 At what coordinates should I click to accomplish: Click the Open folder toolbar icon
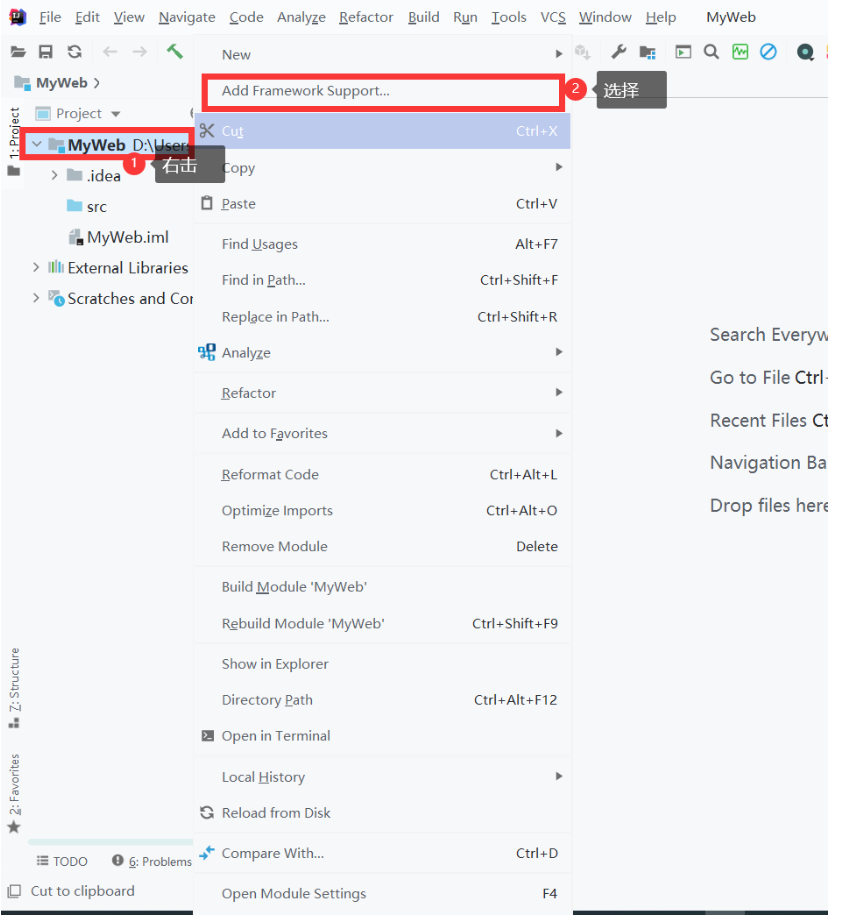(18, 52)
